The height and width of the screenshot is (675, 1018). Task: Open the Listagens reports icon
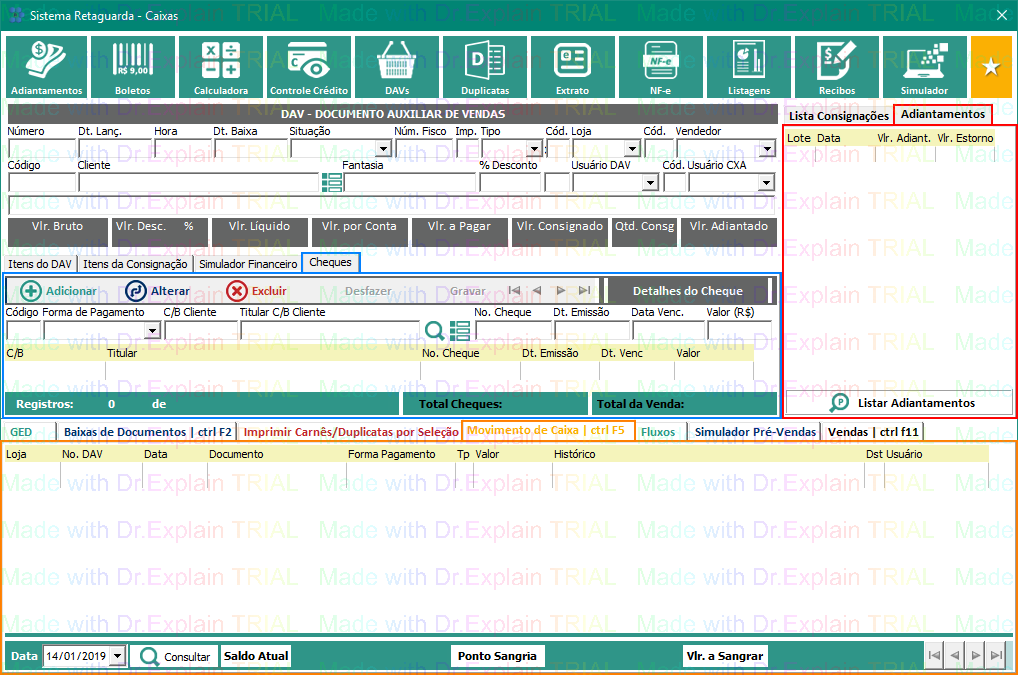[x=749, y=67]
